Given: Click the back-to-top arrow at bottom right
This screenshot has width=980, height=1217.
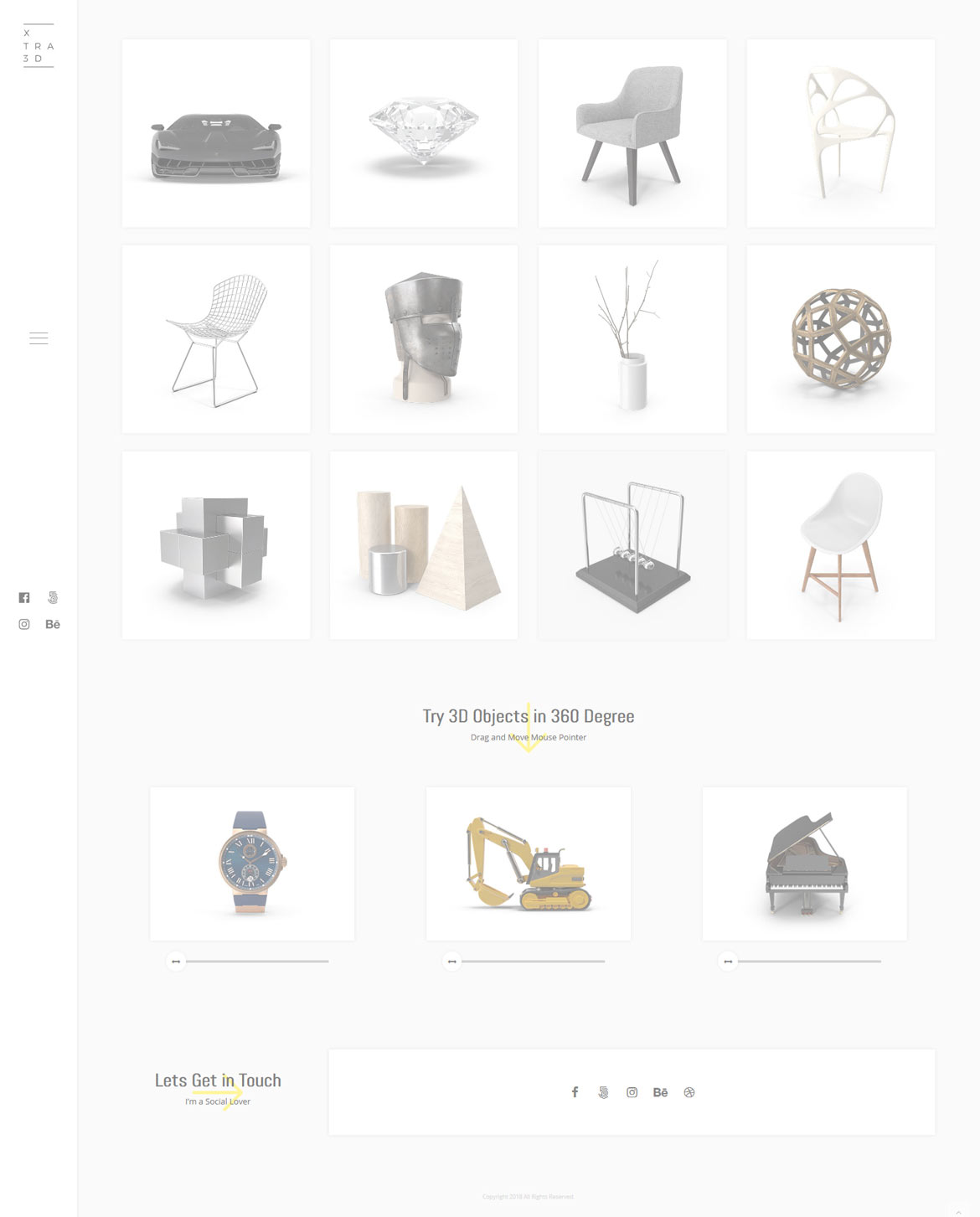Looking at the screenshot, I should pyautogui.click(x=959, y=1212).
